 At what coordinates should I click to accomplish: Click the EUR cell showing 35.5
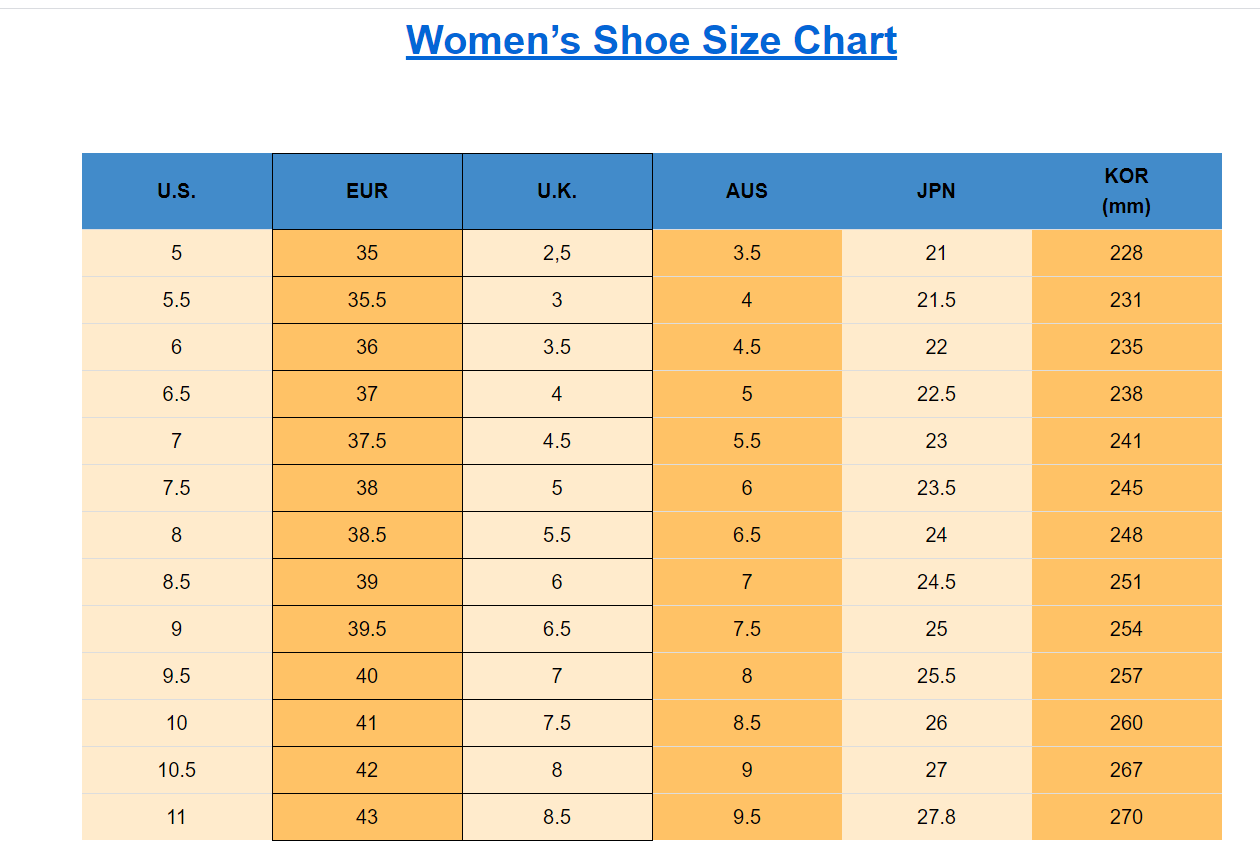point(367,300)
